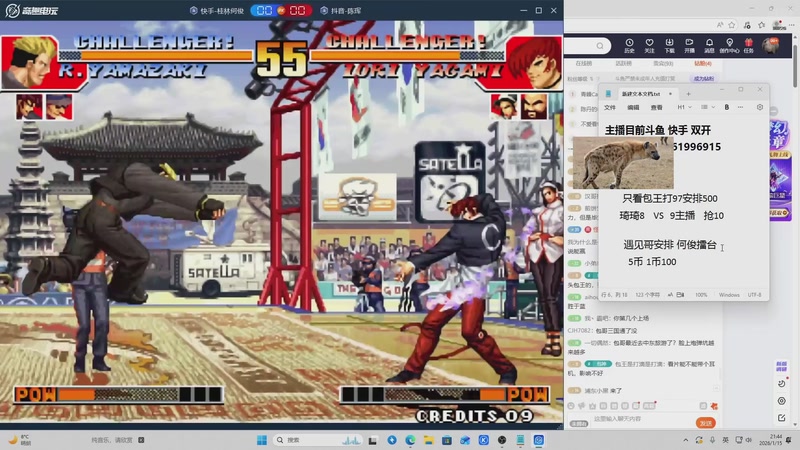Click the orange 发送 send button
The height and width of the screenshot is (450, 800).
pyautogui.click(x=706, y=423)
